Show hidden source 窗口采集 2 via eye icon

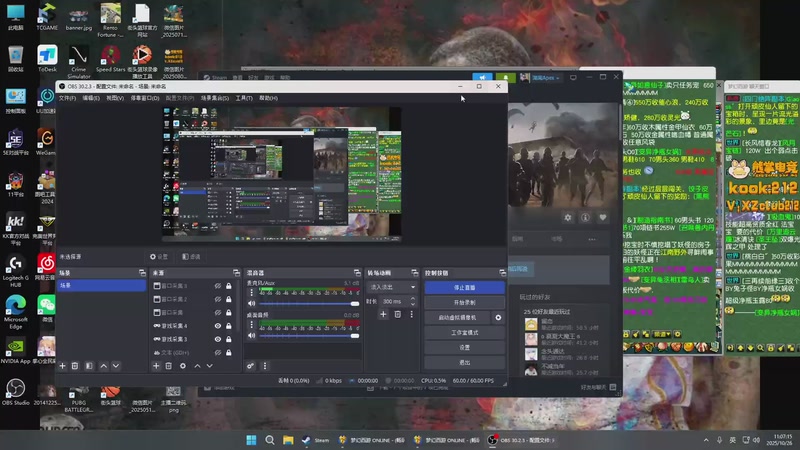coord(218,299)
